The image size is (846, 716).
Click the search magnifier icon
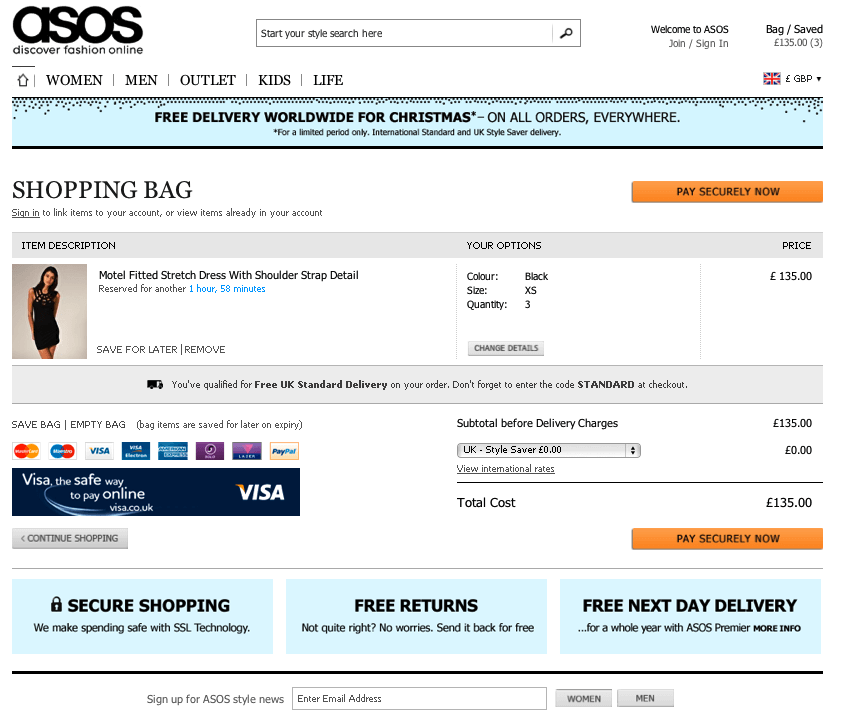(566, 33)
